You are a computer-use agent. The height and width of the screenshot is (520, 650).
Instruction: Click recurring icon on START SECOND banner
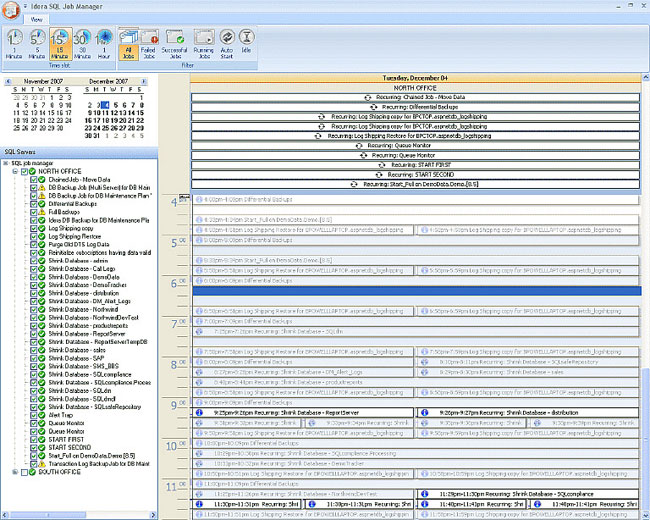pyautogui.click(x=379, y=175)
